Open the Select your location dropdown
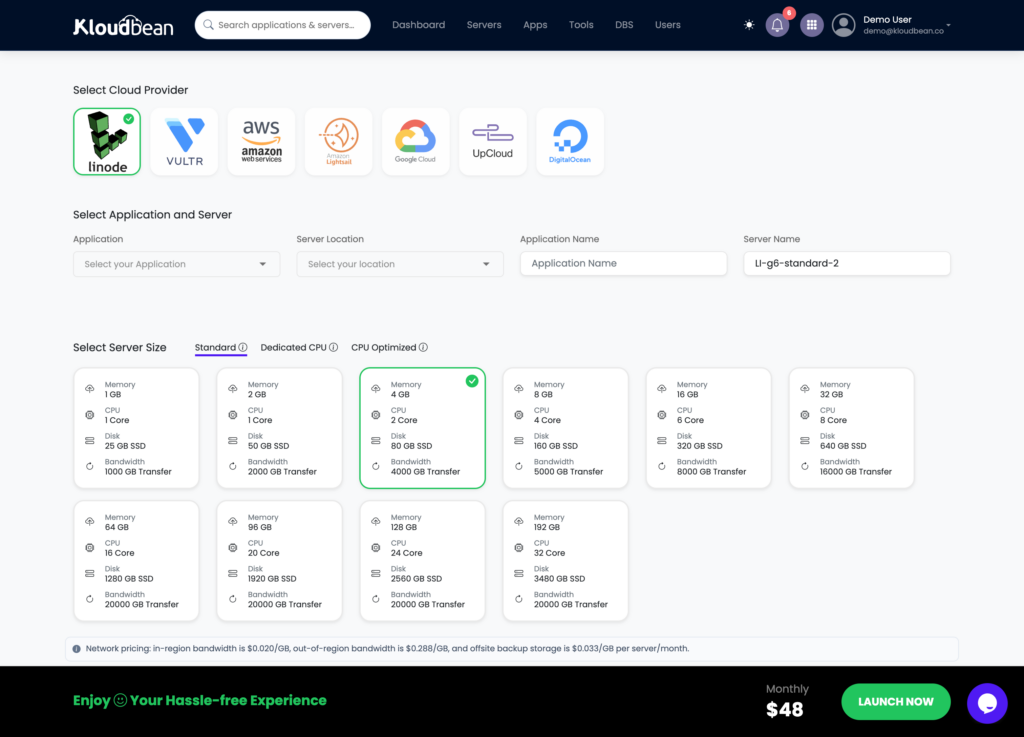This screenshot has height=737, width=1024. point(400,264)
